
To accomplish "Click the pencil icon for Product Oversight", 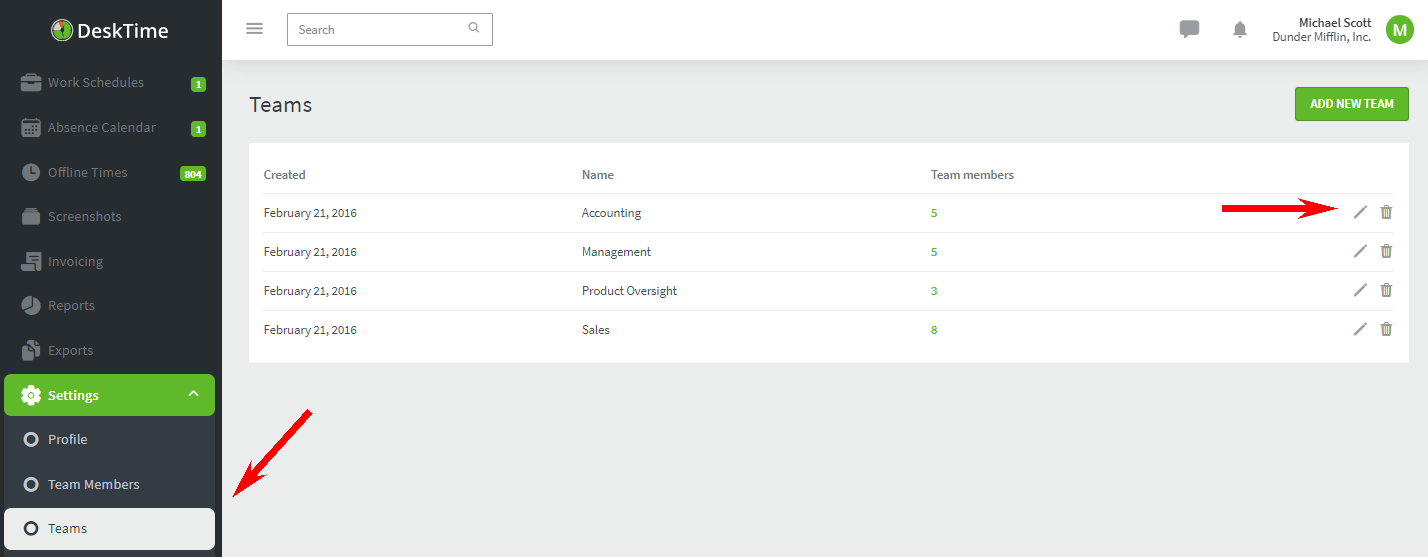I will point(1360,290).
